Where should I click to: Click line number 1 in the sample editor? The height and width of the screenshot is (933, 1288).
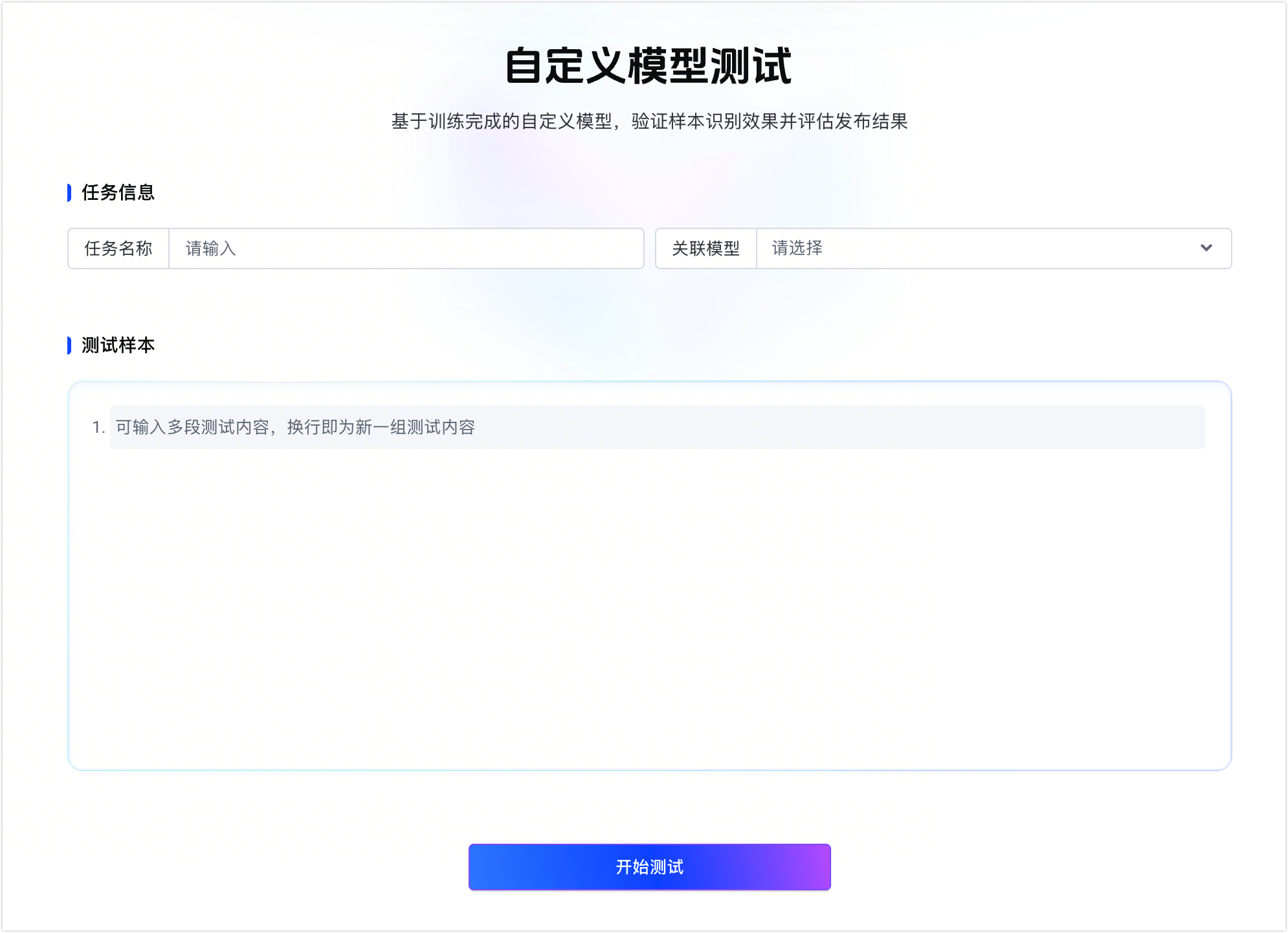point(98,427)
